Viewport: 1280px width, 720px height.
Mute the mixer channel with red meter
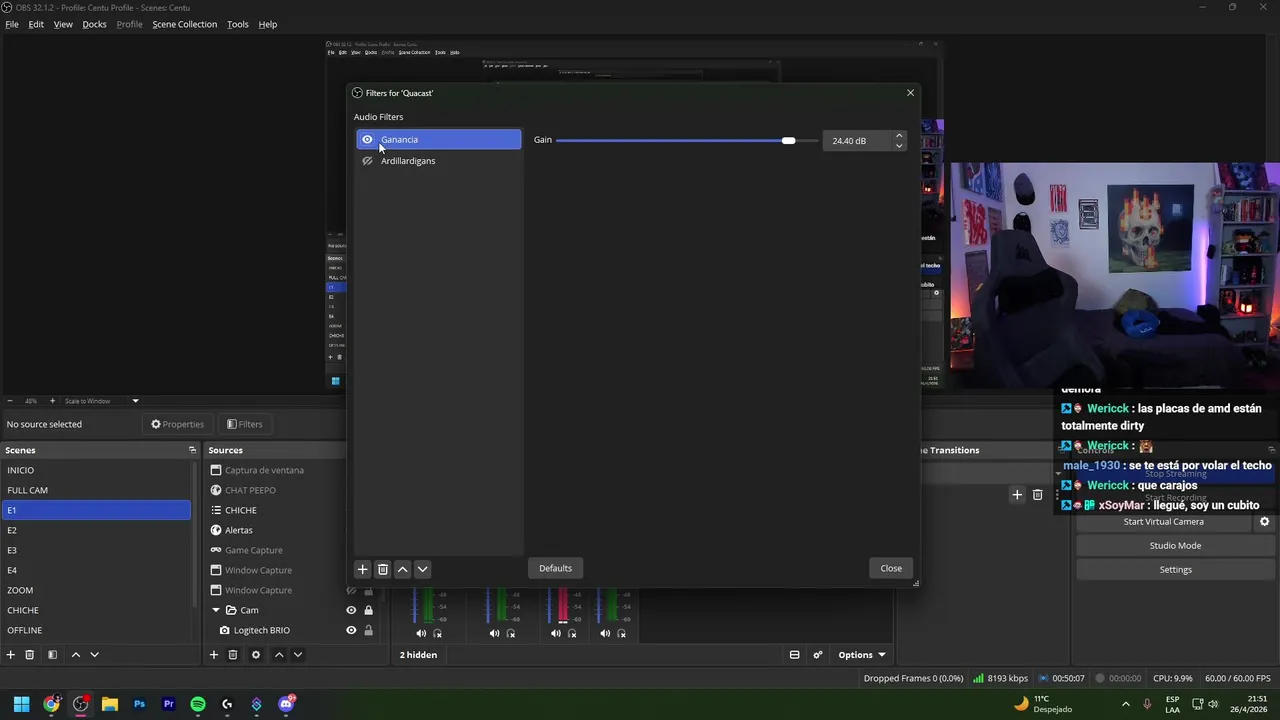(555, 633)
